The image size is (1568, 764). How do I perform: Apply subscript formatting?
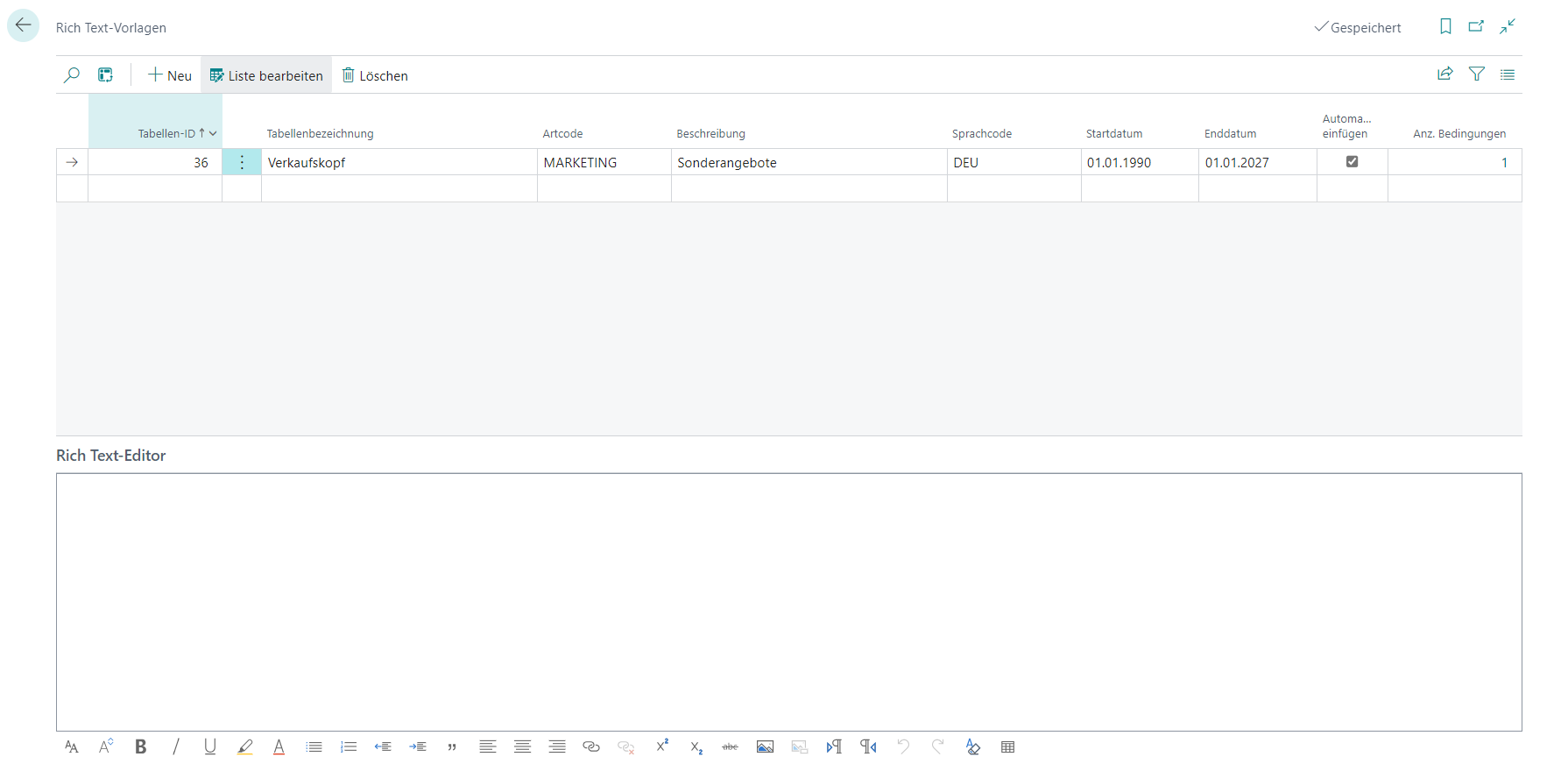coord(696,746)
